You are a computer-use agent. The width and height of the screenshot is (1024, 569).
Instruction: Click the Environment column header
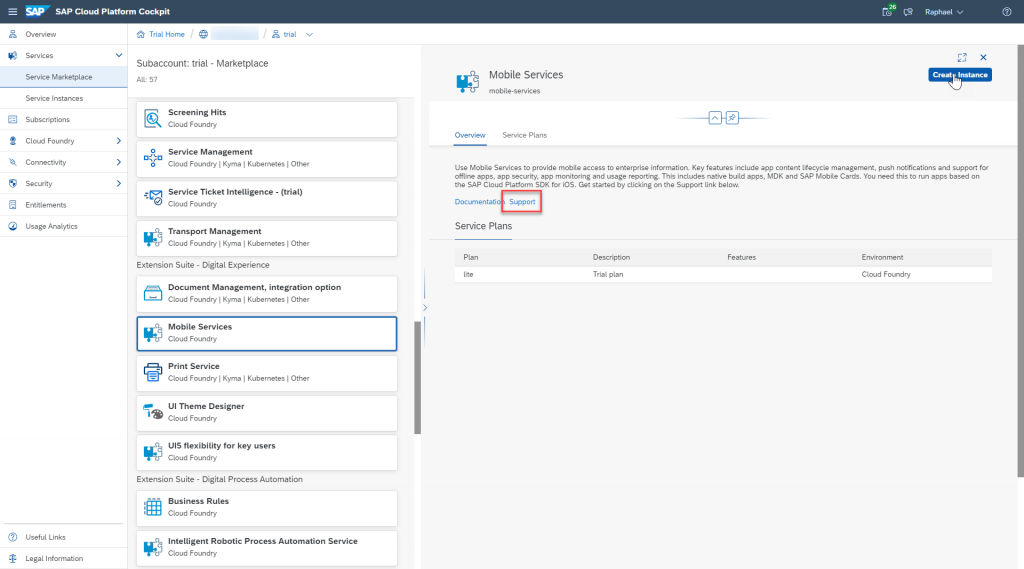coord(882,257)
